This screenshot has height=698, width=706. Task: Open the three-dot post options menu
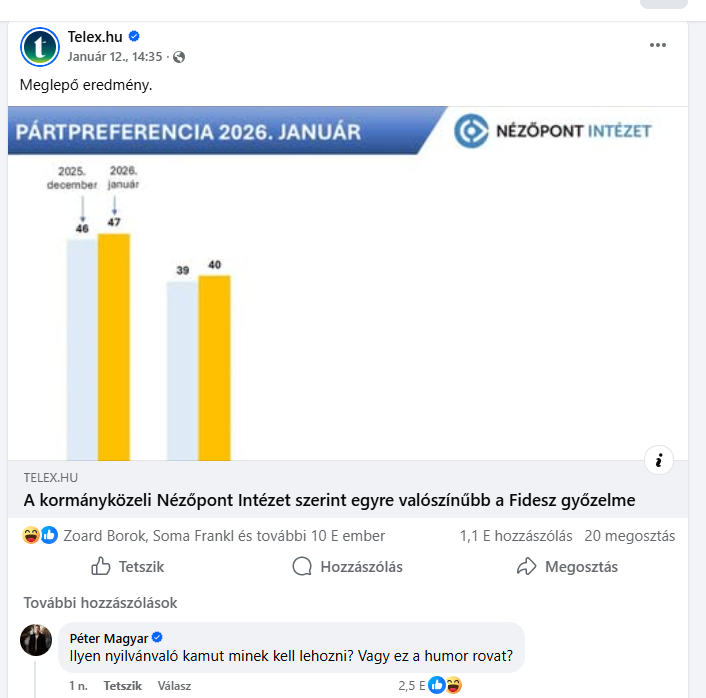(657, 45)
